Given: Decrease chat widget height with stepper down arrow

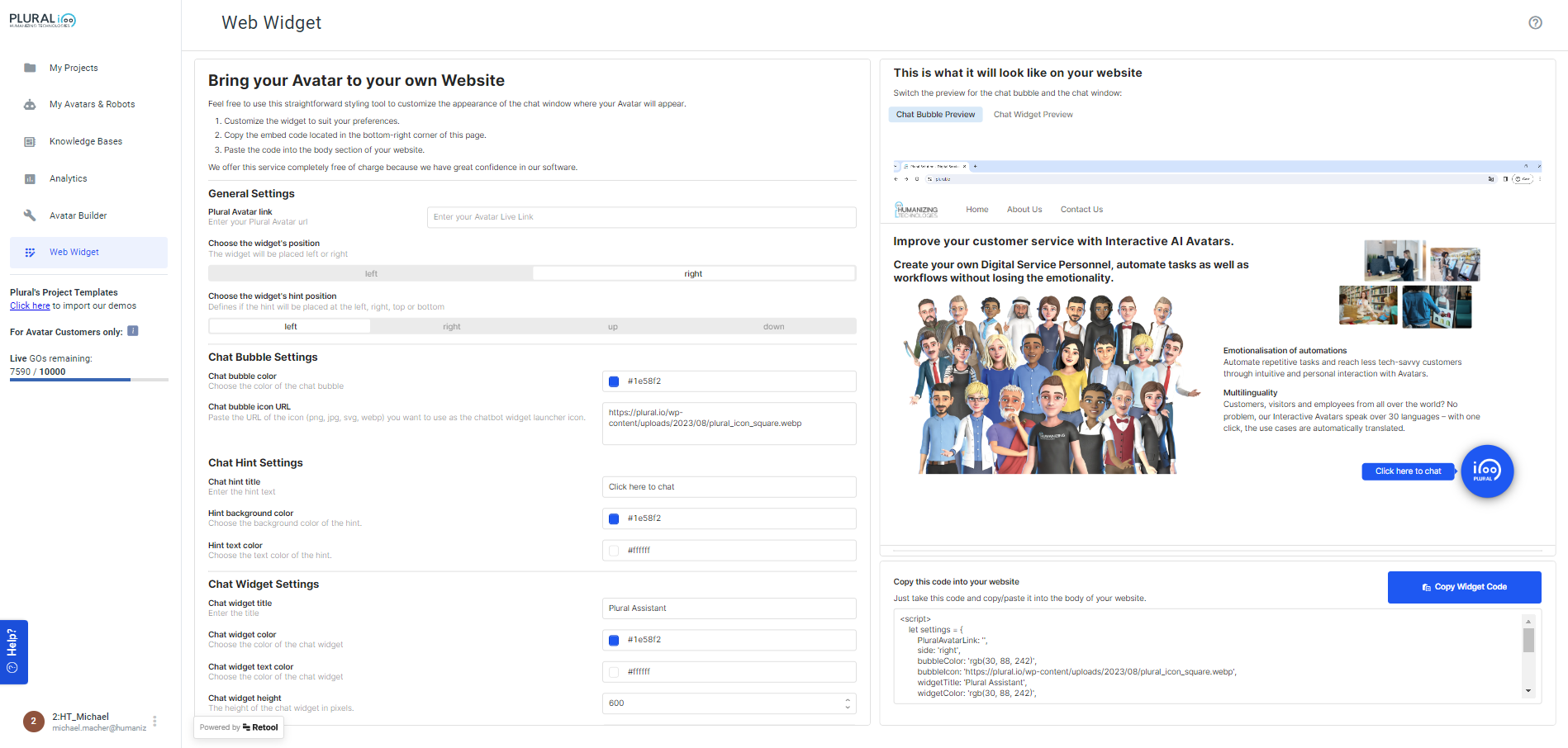Looking at the screenshot, I should pyautogui.click(x=848, y=708).
